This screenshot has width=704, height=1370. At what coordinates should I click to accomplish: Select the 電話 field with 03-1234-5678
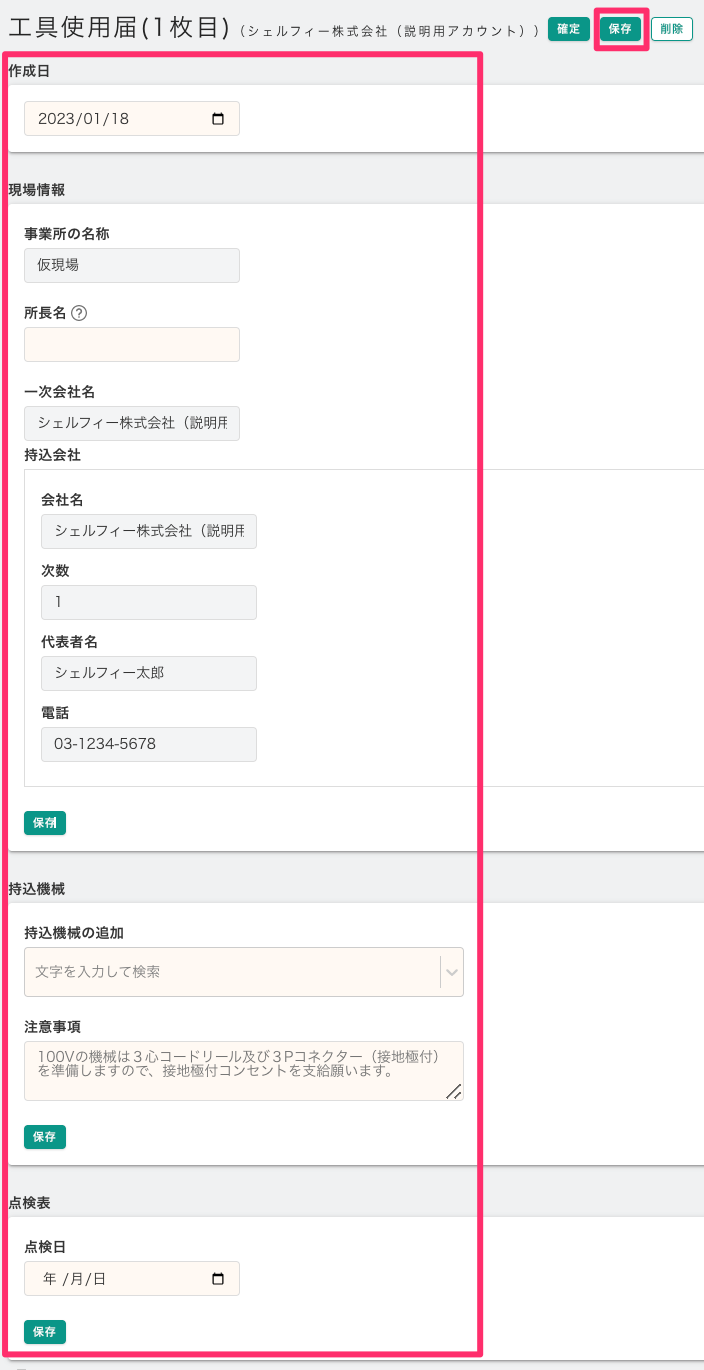pos(149,744)
